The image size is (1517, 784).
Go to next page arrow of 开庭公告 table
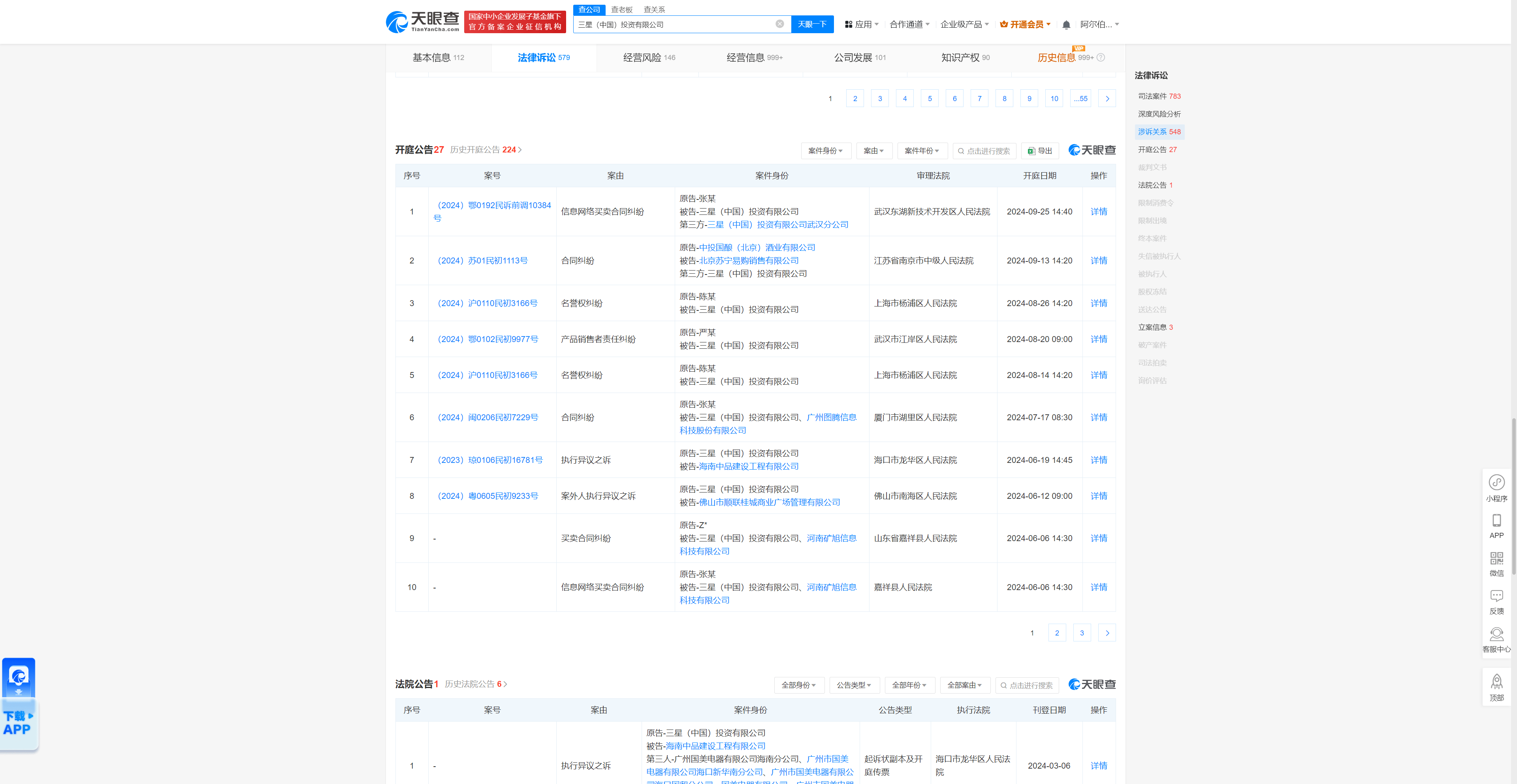coord(1107,633)
